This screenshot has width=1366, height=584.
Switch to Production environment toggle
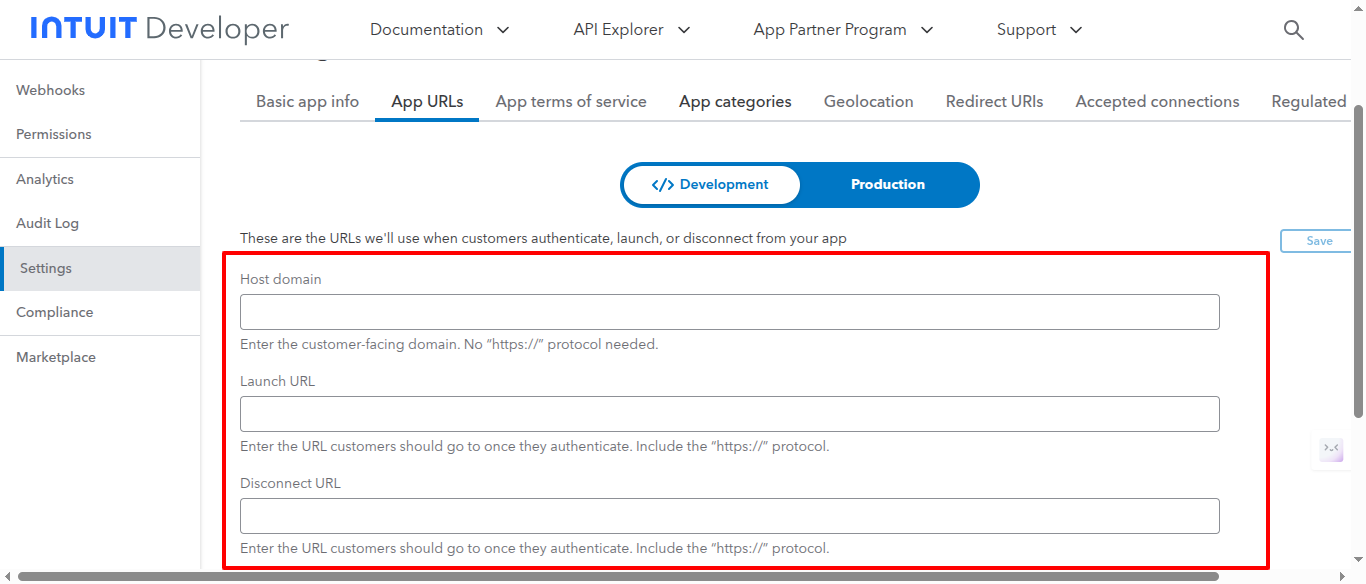pos(888,185)
